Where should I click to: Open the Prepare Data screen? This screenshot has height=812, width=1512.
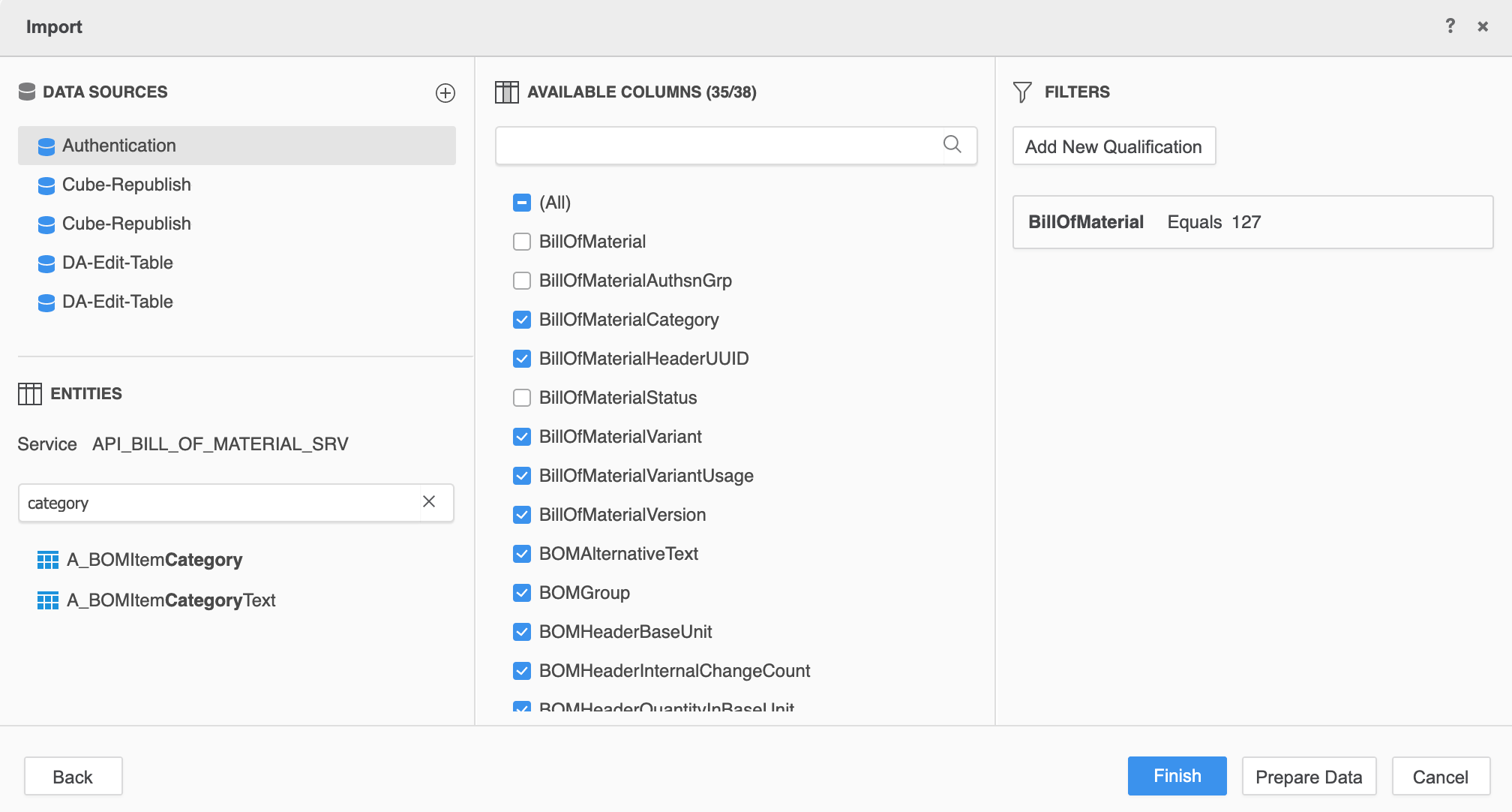[x=1309, y=776]
